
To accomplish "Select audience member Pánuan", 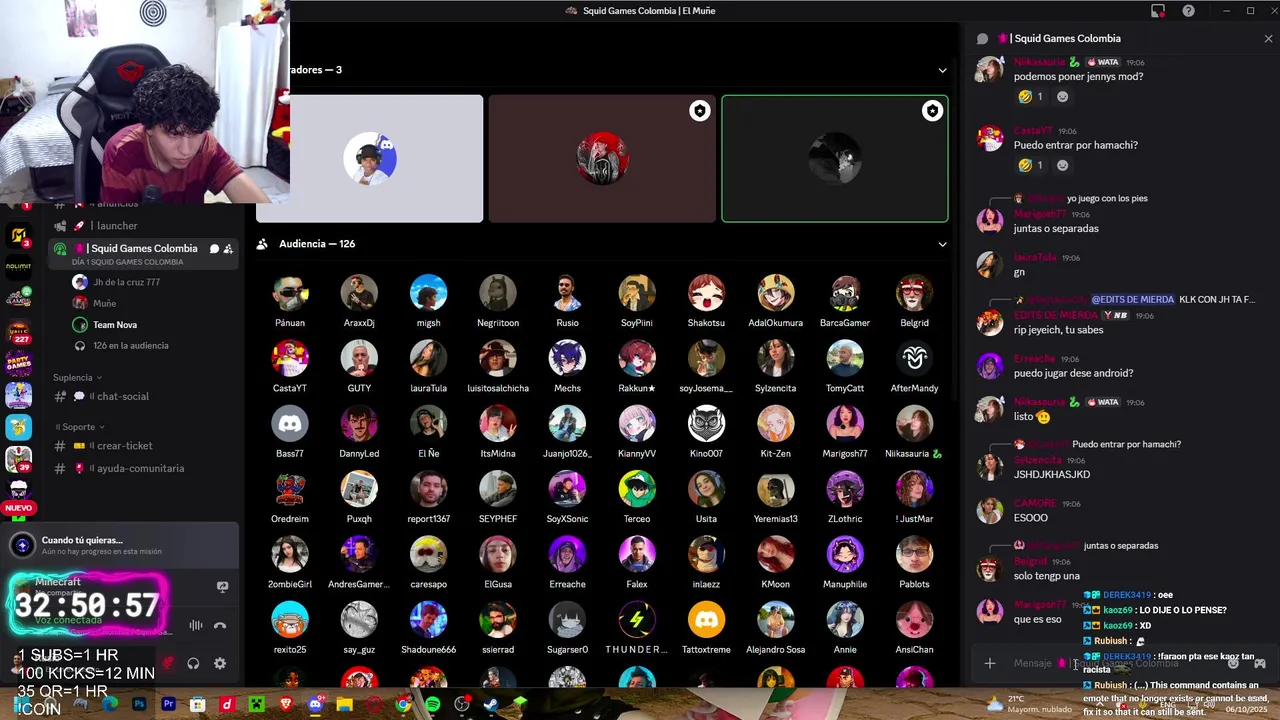I will [290, 302].
